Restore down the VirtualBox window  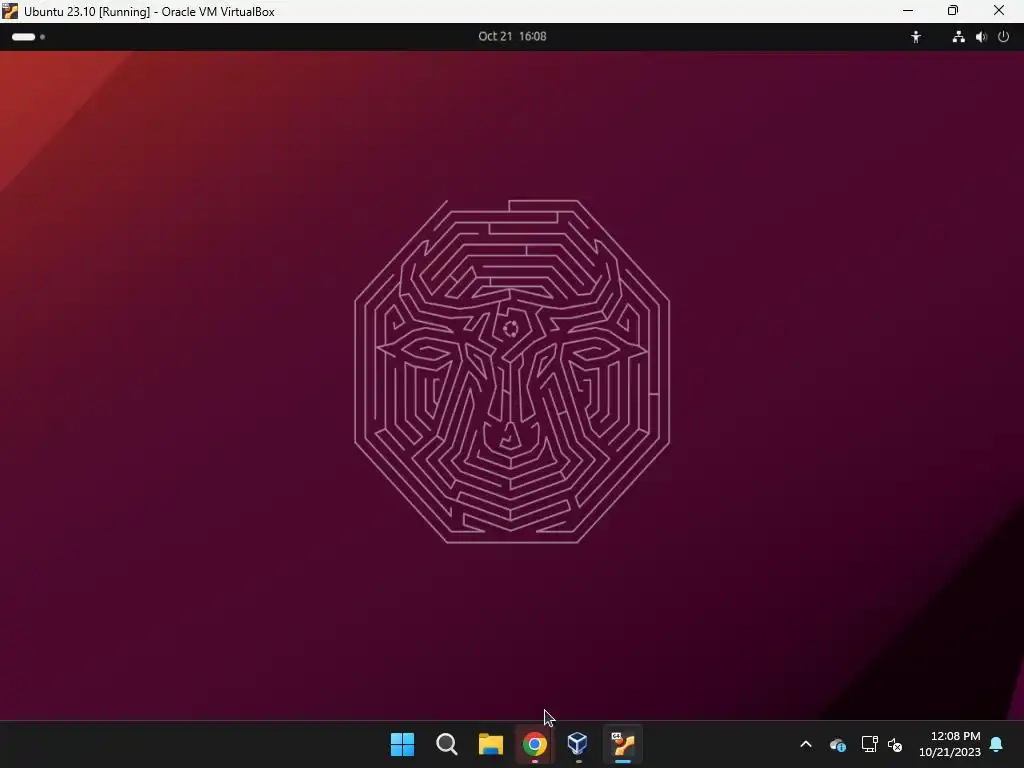coord(953,11)
